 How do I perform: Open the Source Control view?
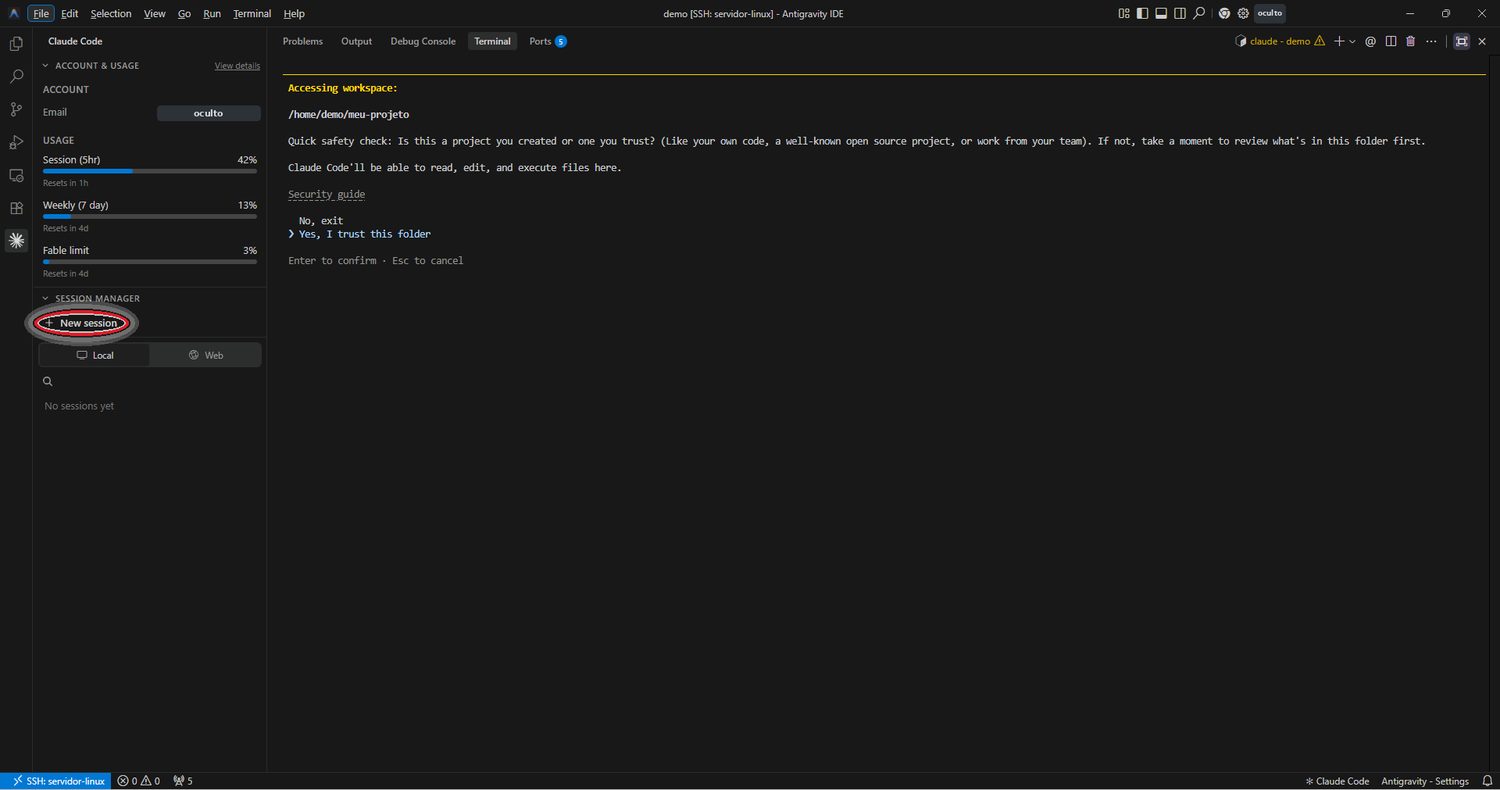pyautogui.click(x=16, y=109)
